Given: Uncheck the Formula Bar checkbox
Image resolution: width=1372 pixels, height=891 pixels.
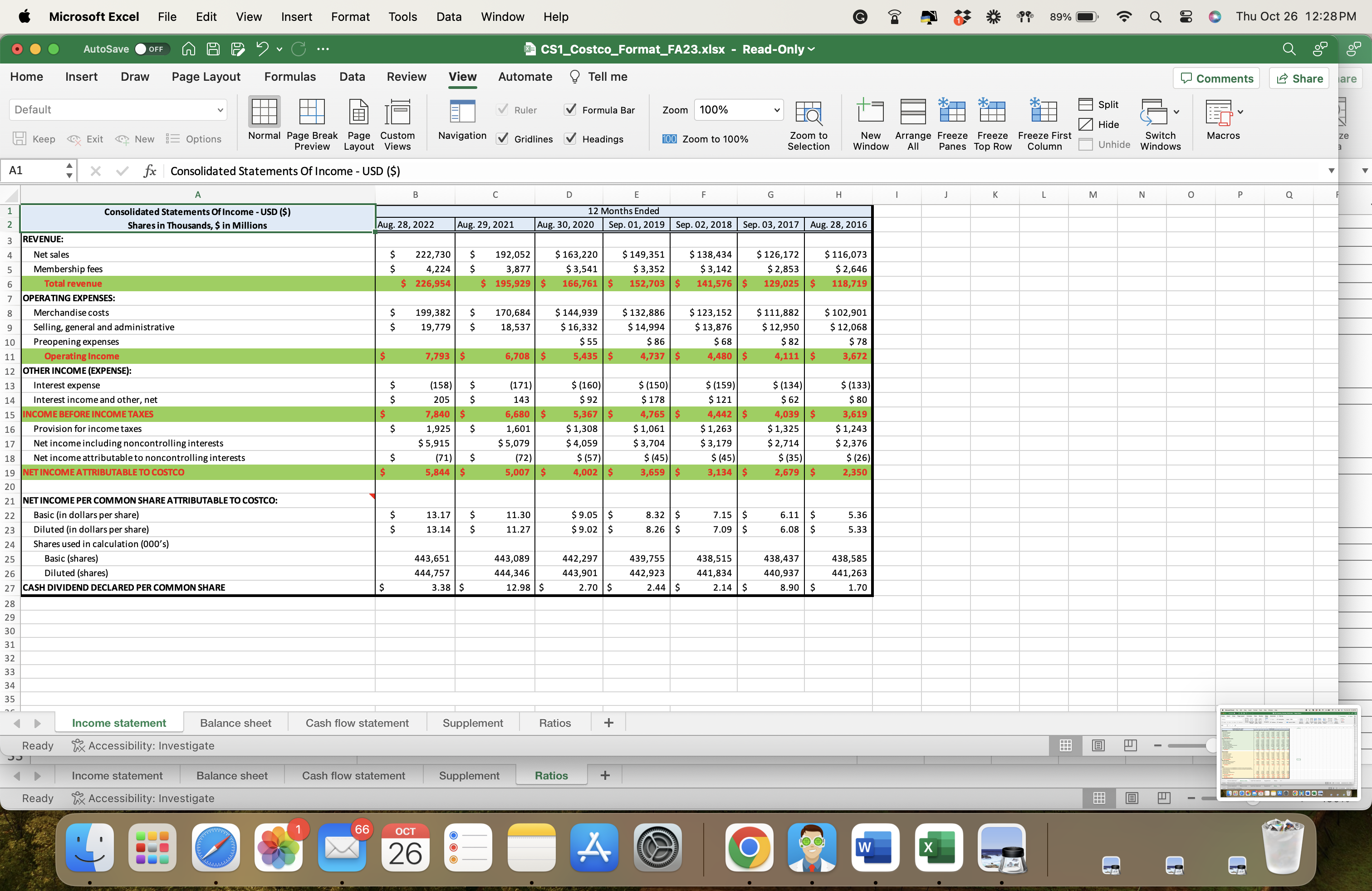Looking at the screenshot, I should [x=570, y=109].
